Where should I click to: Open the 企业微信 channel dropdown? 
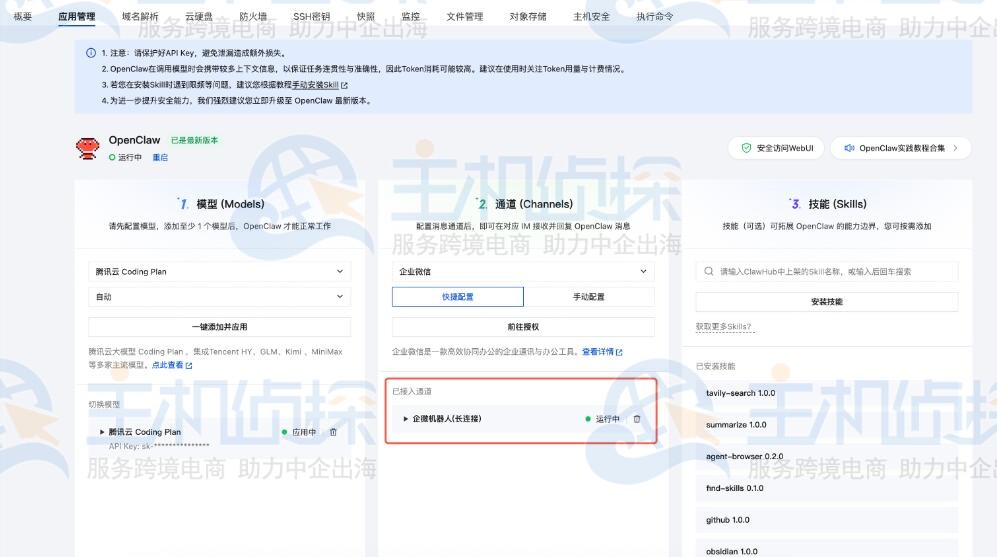click(x=523, y=272)
